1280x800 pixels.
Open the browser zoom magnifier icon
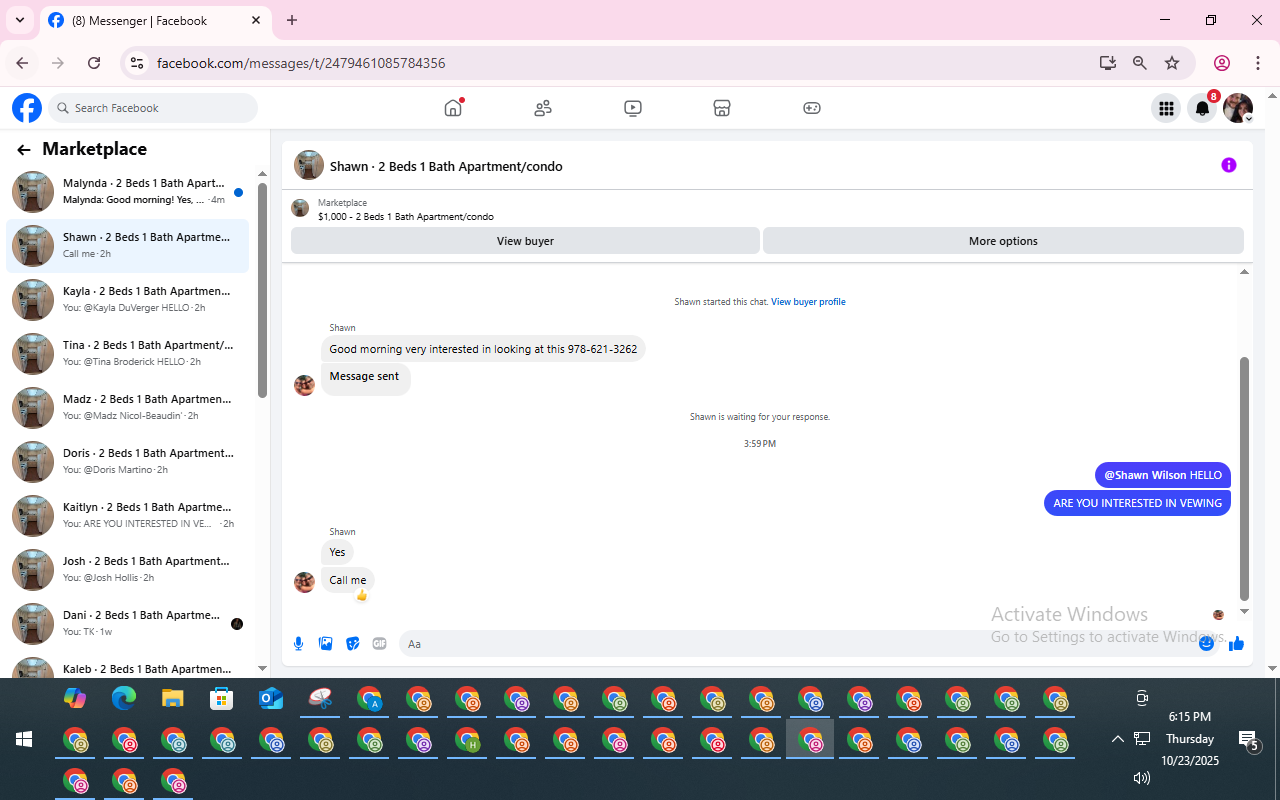(x=1140, y=63)
